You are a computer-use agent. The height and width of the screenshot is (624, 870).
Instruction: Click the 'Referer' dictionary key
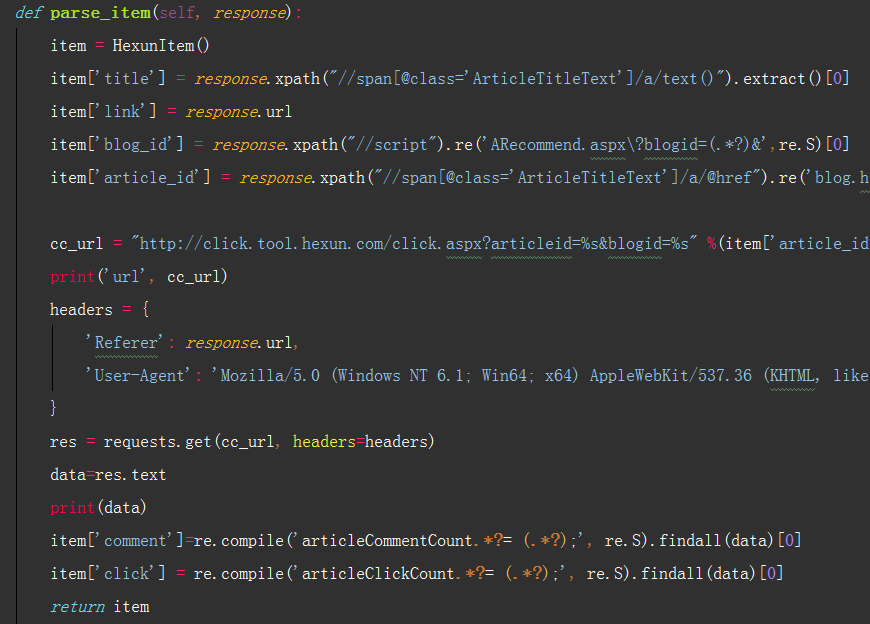124,342
